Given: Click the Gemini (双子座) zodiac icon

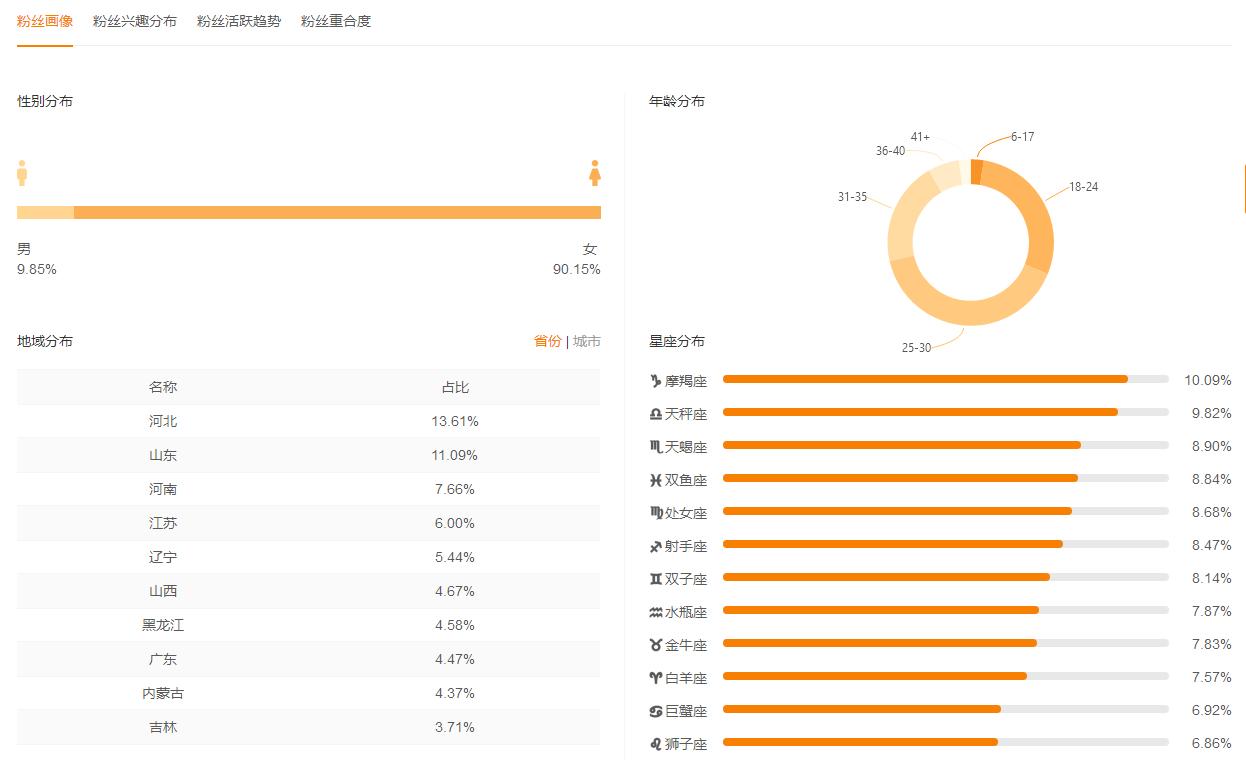Looking at the screenshot, I should (x=656, y=579).
